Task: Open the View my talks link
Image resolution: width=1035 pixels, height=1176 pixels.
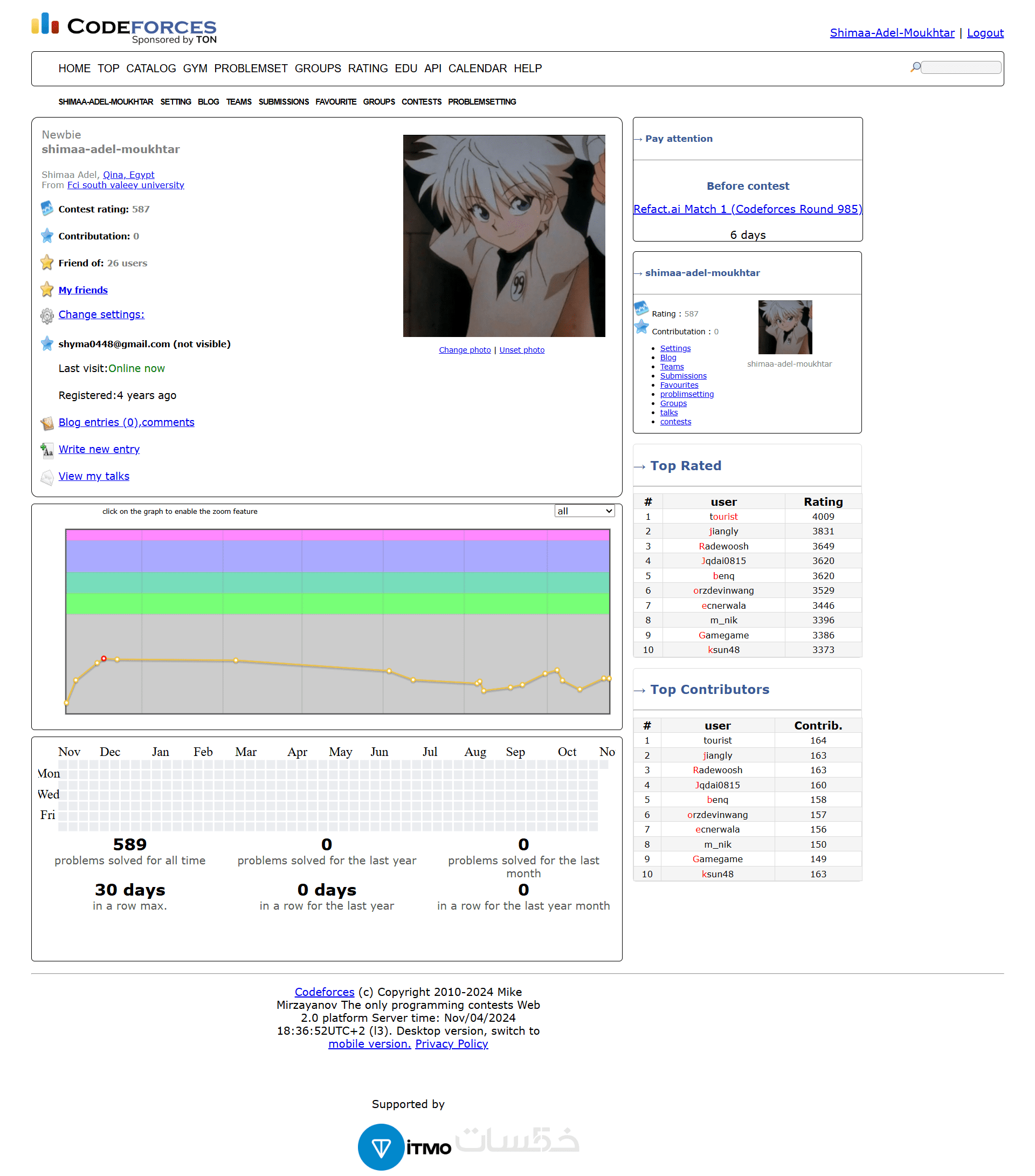Action: click(x=94, y=476)
